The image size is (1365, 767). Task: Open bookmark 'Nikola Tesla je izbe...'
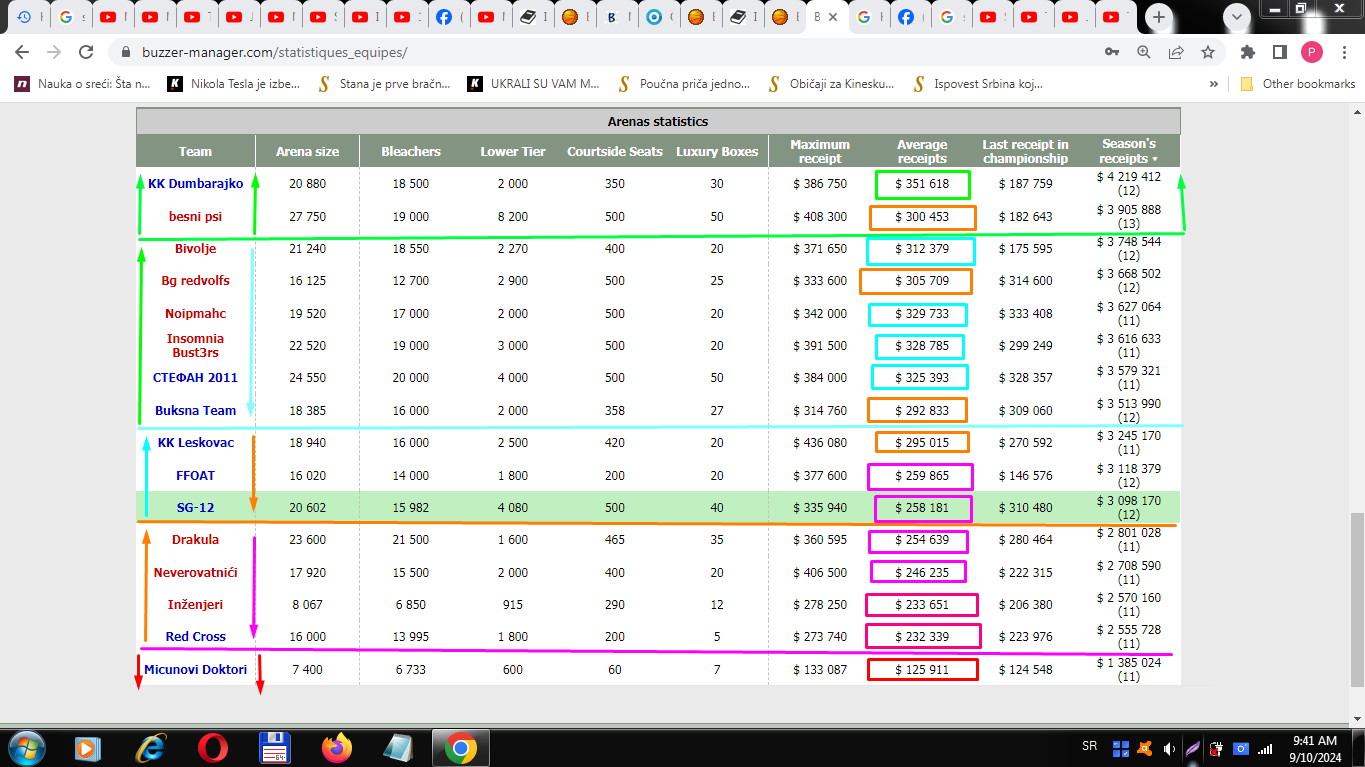[234, 84]
